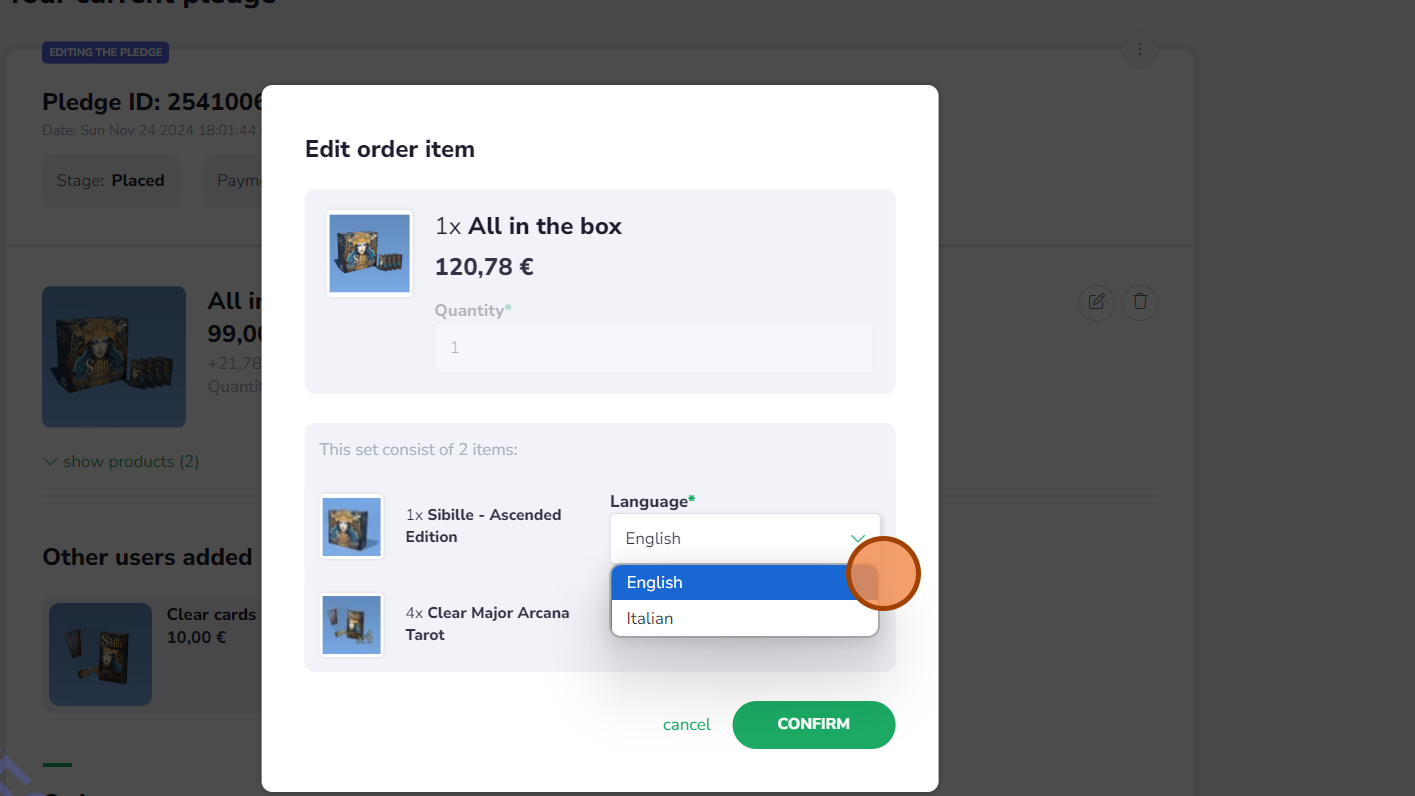Click the Clear cards product title
1415x796 pixels.
coord(211,614)
